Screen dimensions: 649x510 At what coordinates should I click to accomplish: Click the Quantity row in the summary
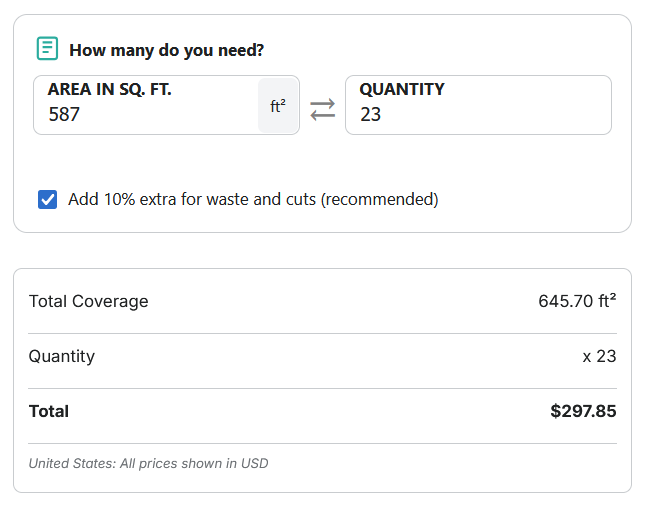coord(322,356)
